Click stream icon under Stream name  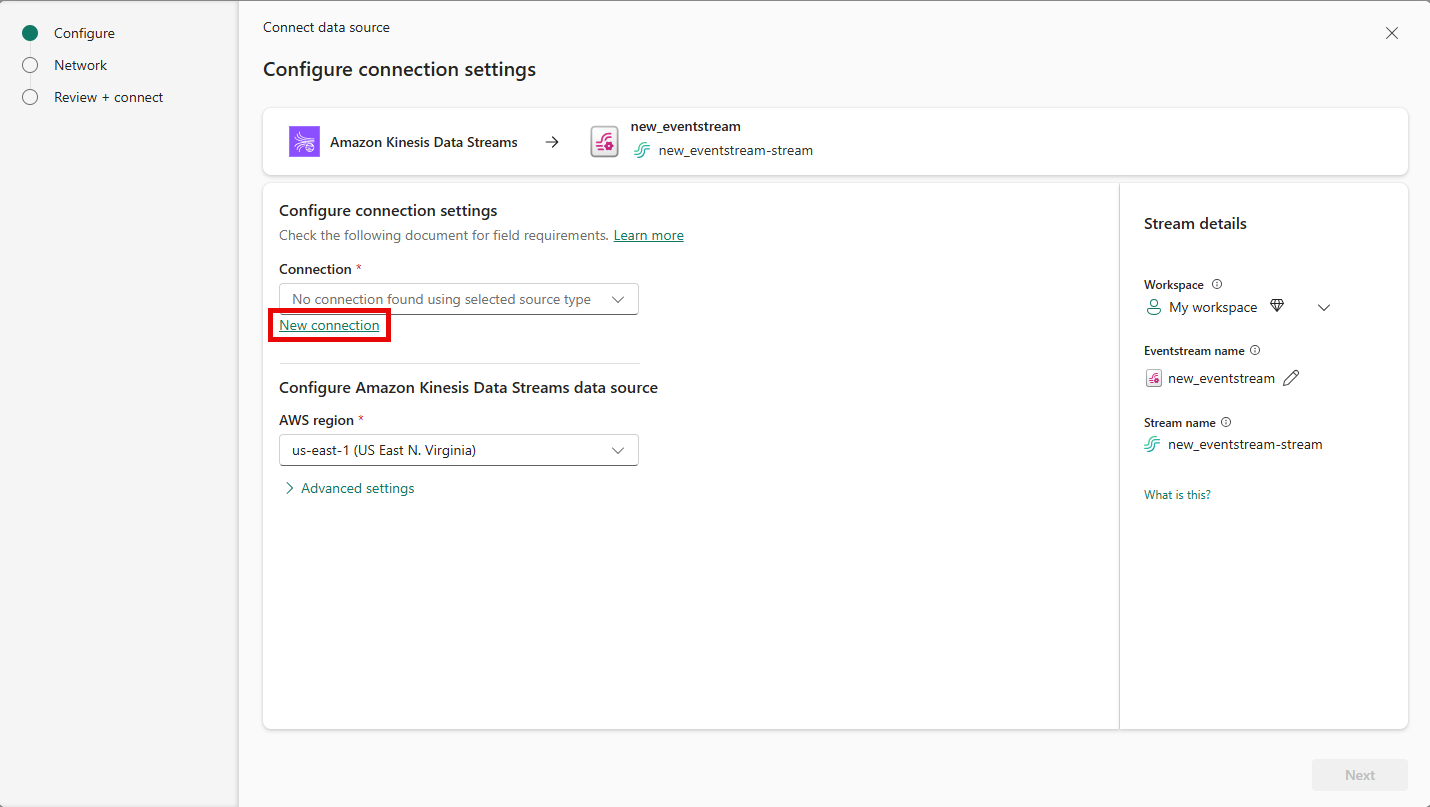click(x=1153, y=444)
